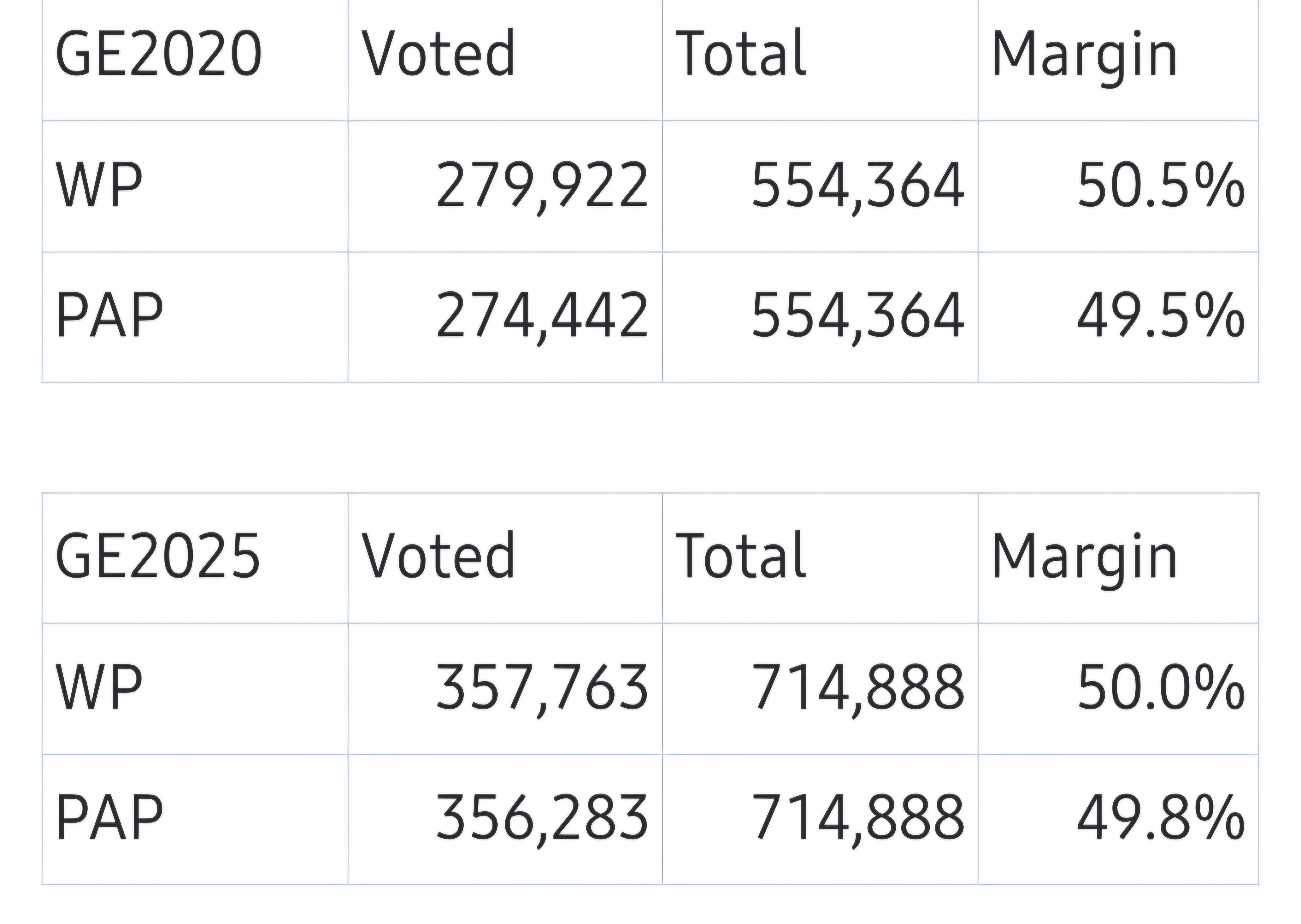Select the PAP row label under GE2025
This screenshot has width=1301, height=924.
110,818
